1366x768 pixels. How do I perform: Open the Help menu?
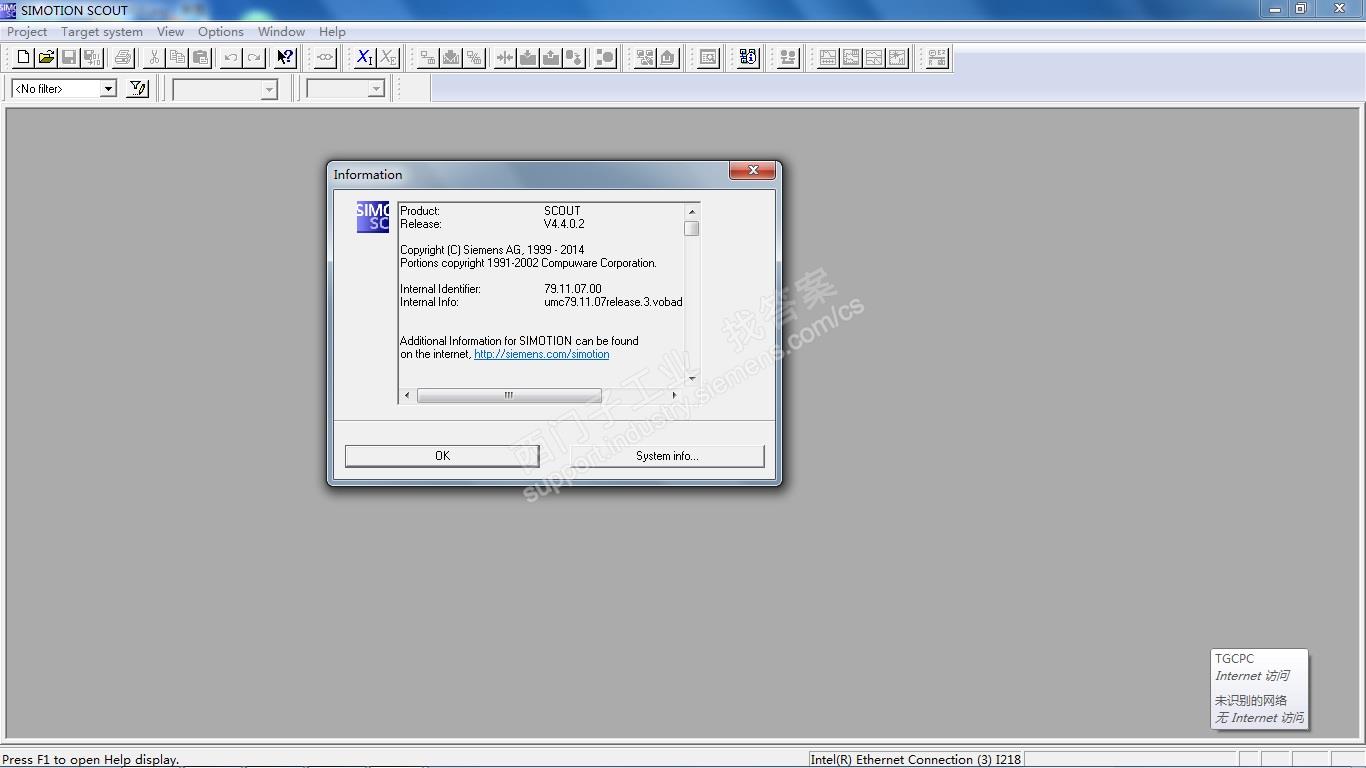point(332,32)
